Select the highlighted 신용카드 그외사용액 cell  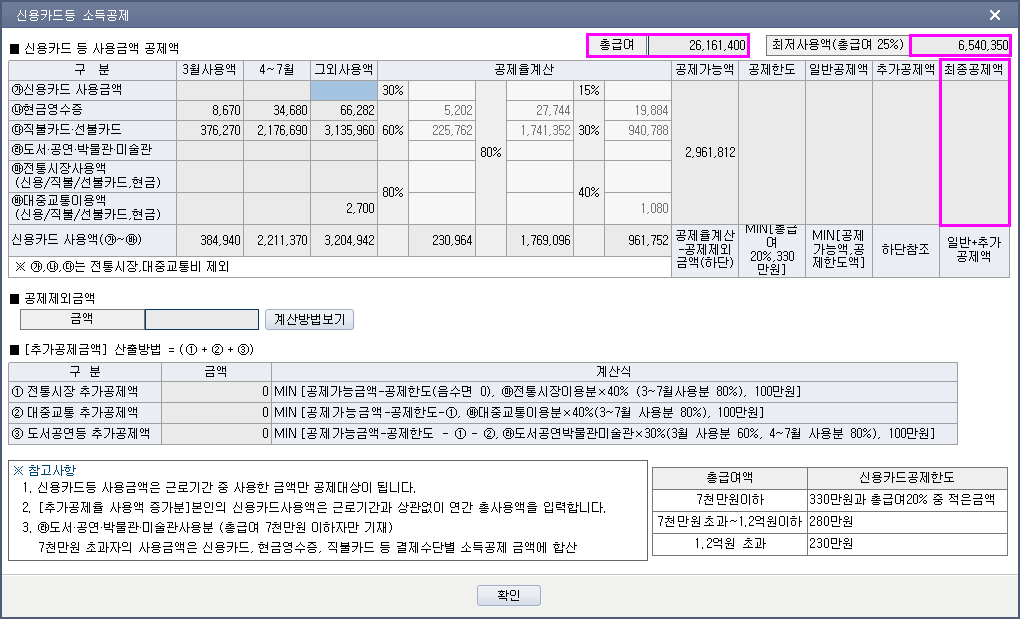343,90
